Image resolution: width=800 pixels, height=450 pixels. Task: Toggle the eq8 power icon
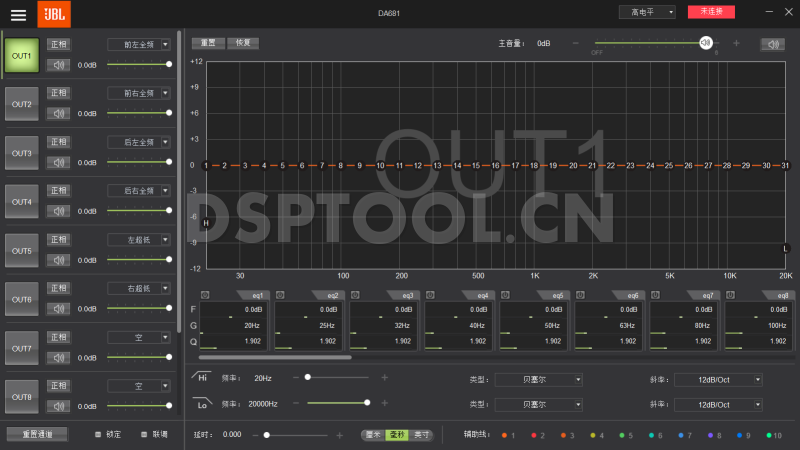point(730,295)
